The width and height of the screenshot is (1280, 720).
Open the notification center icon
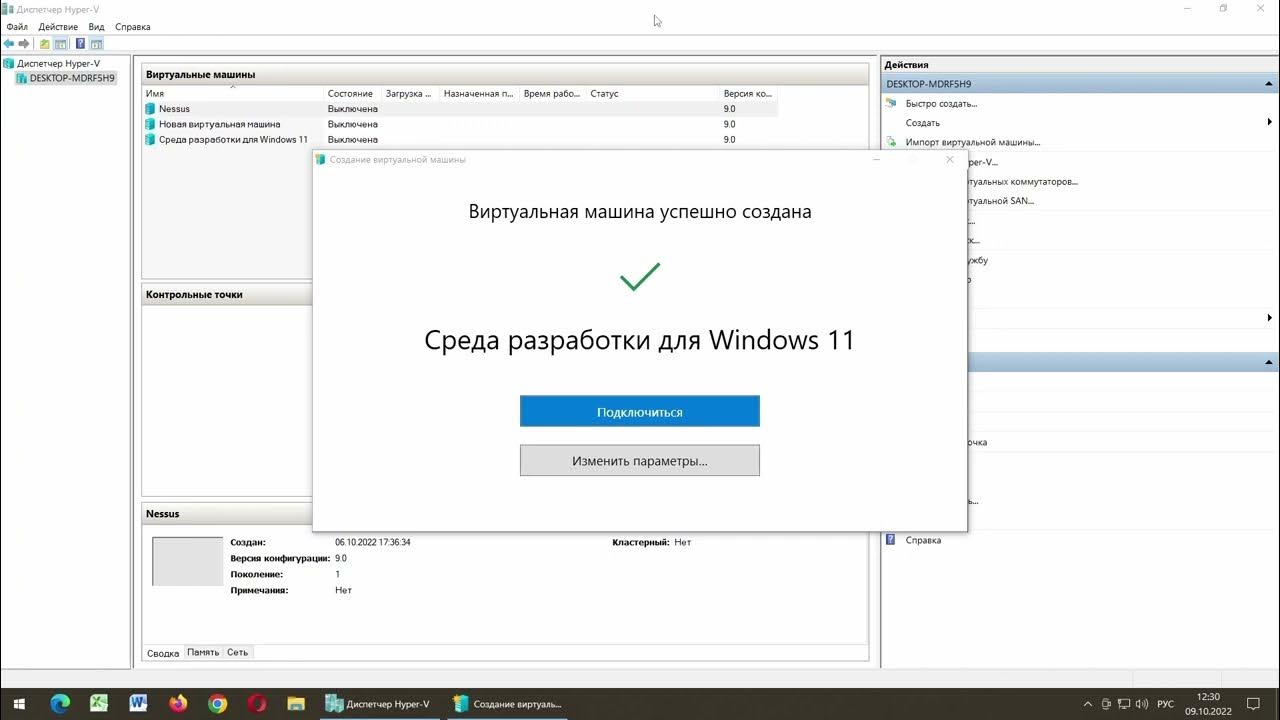(x=1253, y=704)
